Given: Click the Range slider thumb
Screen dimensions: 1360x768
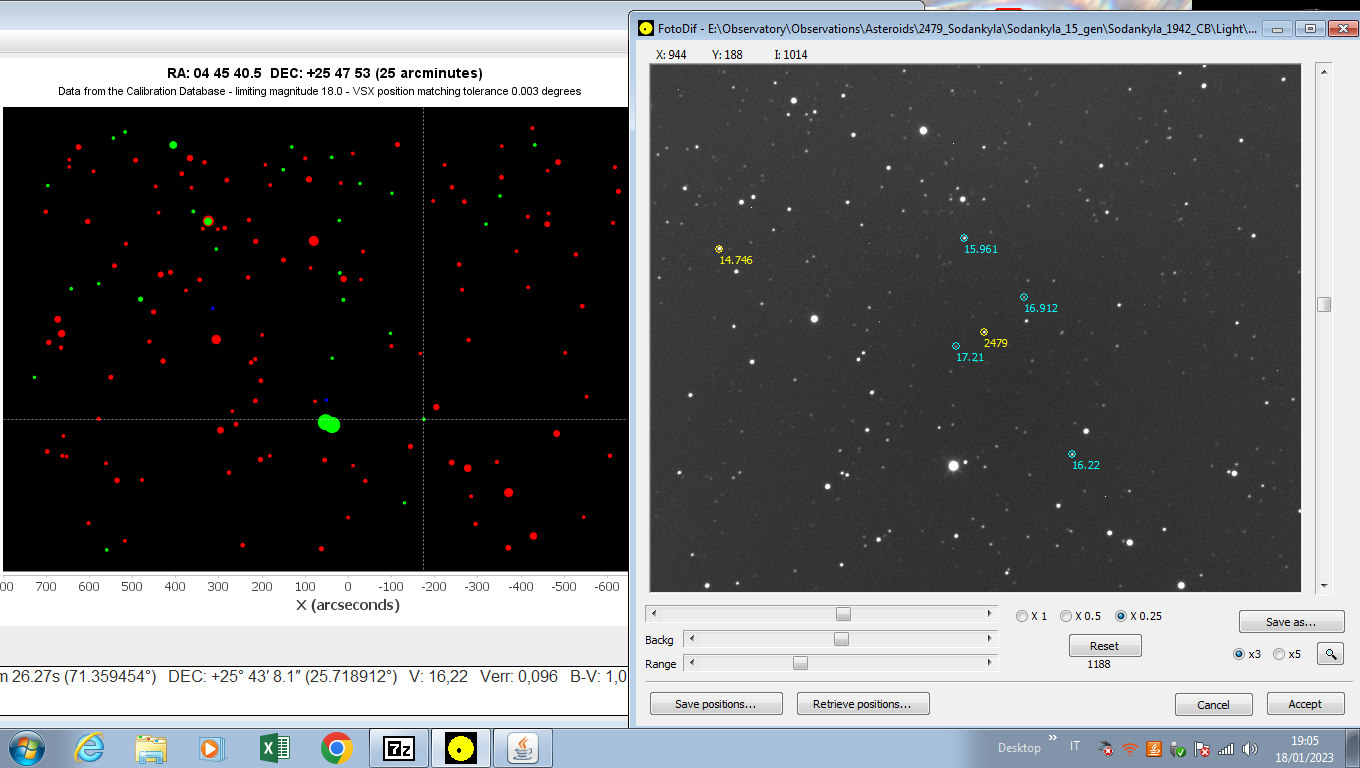Looking at the screenshot, I should click(800, 662).
